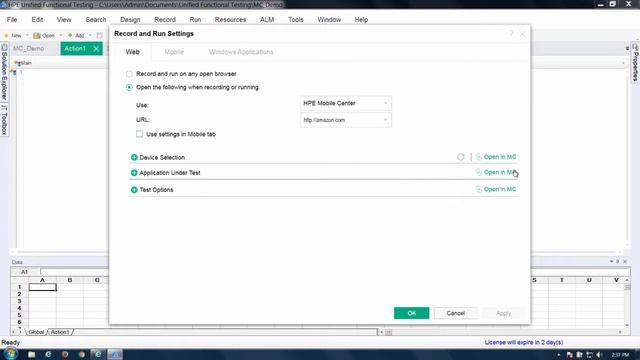The height and width of the screenshot is (360, 640).
Task: Open the Use dropdown showing HPE Mobile Center
Action: pos(345,103)
